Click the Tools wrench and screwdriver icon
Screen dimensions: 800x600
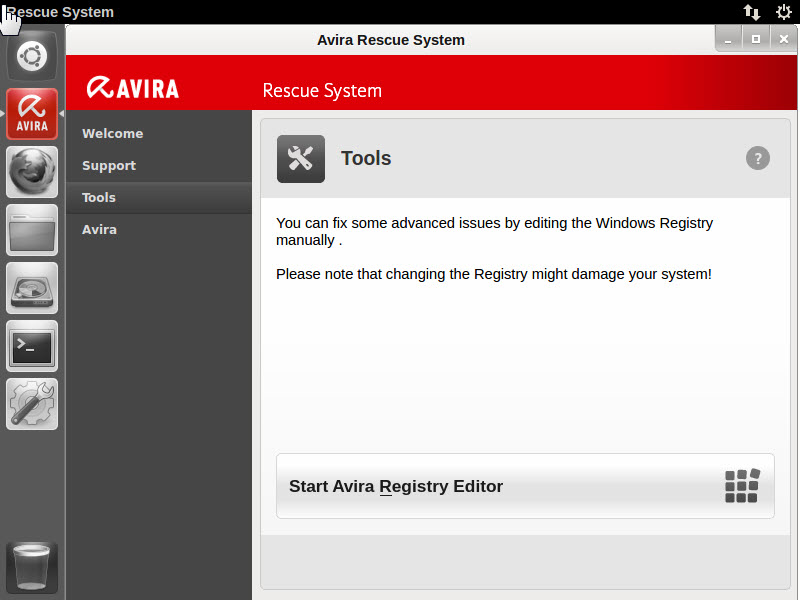301,159
